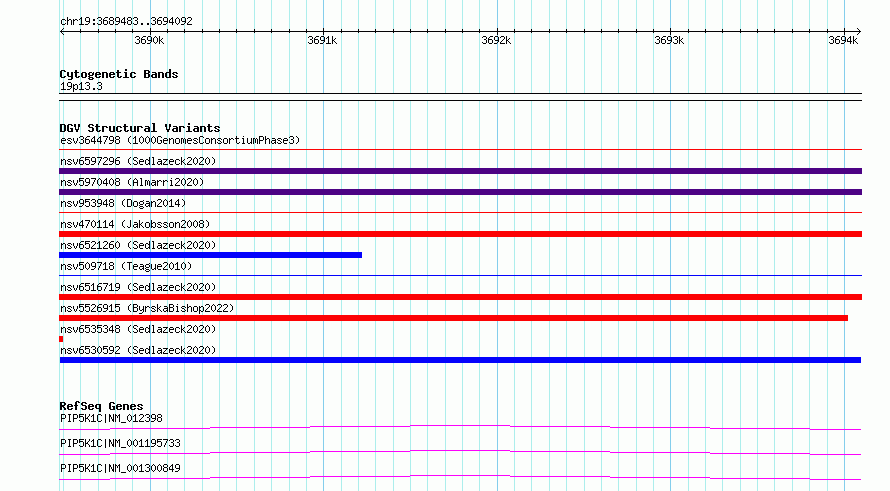Select the 3692k ruler position

(x=496, y=40)
